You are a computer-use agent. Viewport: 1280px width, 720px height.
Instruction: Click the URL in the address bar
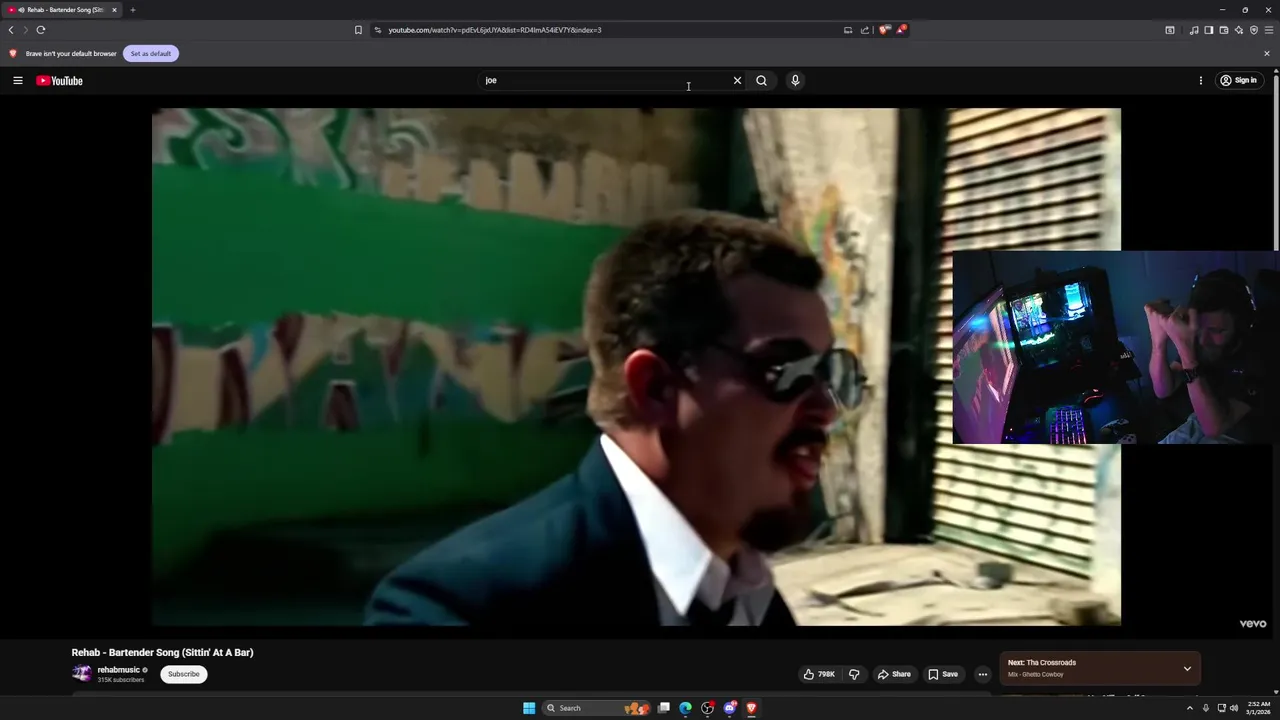tap(495, 30)
